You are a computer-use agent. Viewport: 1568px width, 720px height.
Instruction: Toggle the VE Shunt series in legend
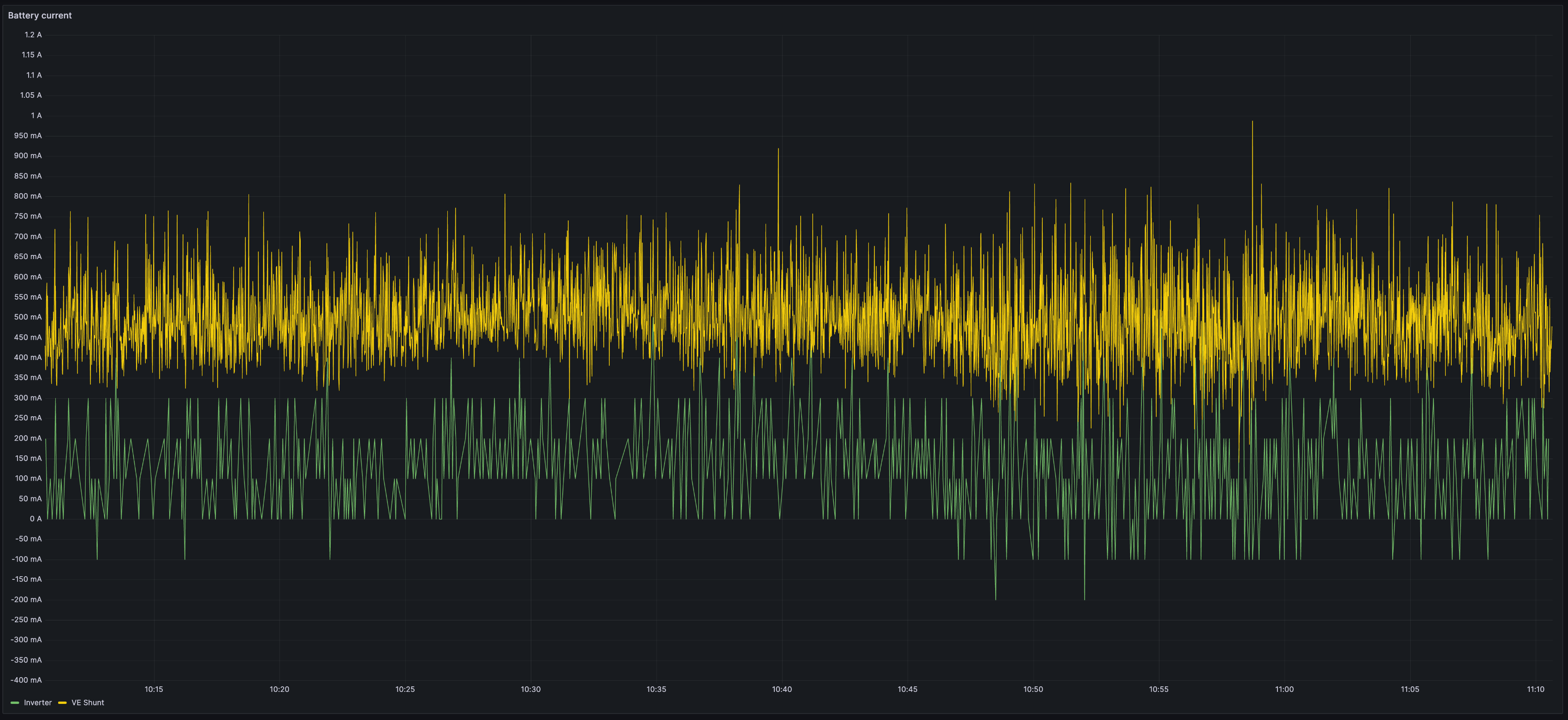[x=88, y=702]
